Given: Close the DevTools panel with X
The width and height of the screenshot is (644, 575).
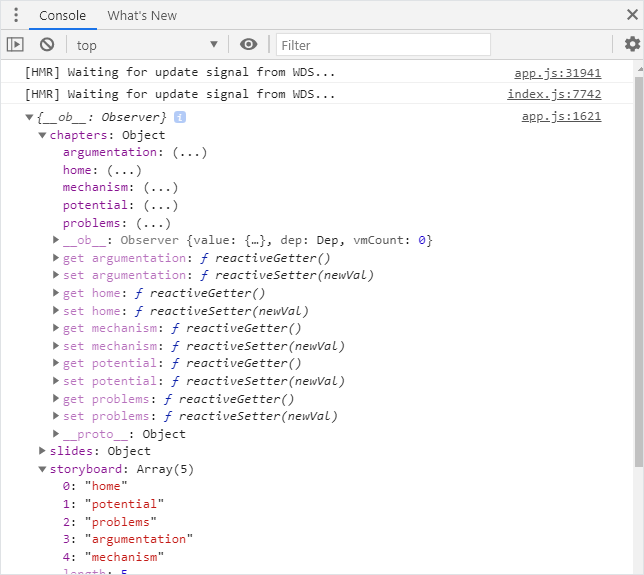Looking at the screenshot, I should click(x=630, y=15).
